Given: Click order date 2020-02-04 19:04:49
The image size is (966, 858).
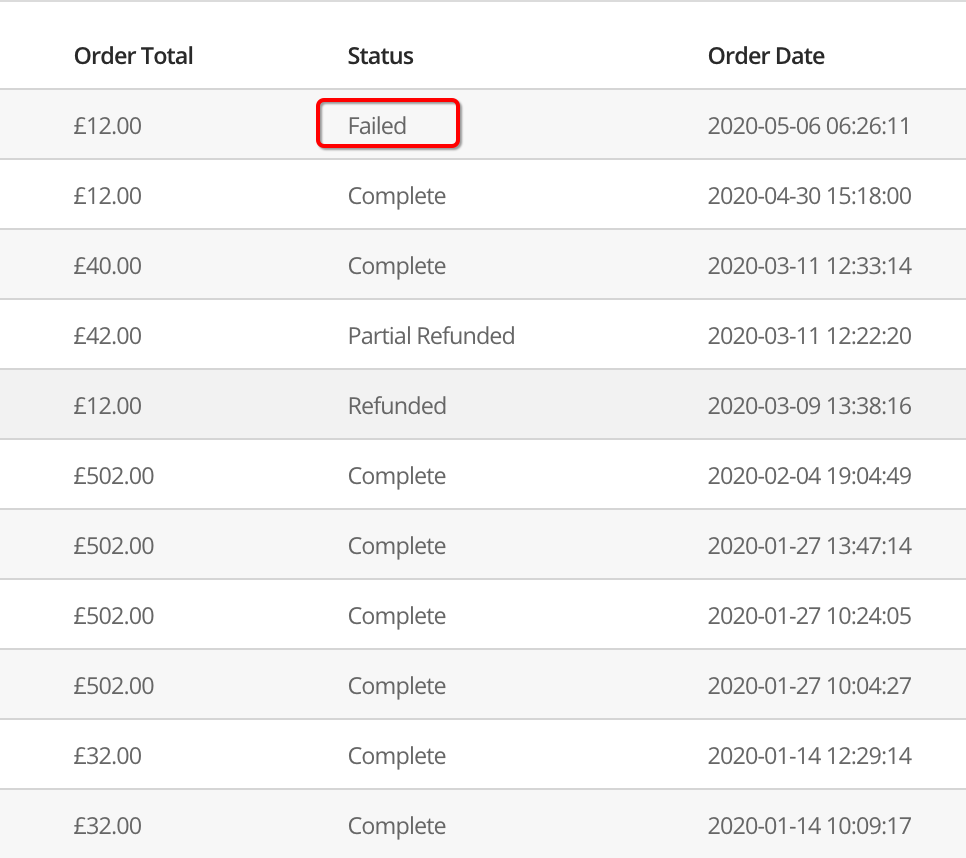Looking at the screenshot, I should [x=809, y=476].
